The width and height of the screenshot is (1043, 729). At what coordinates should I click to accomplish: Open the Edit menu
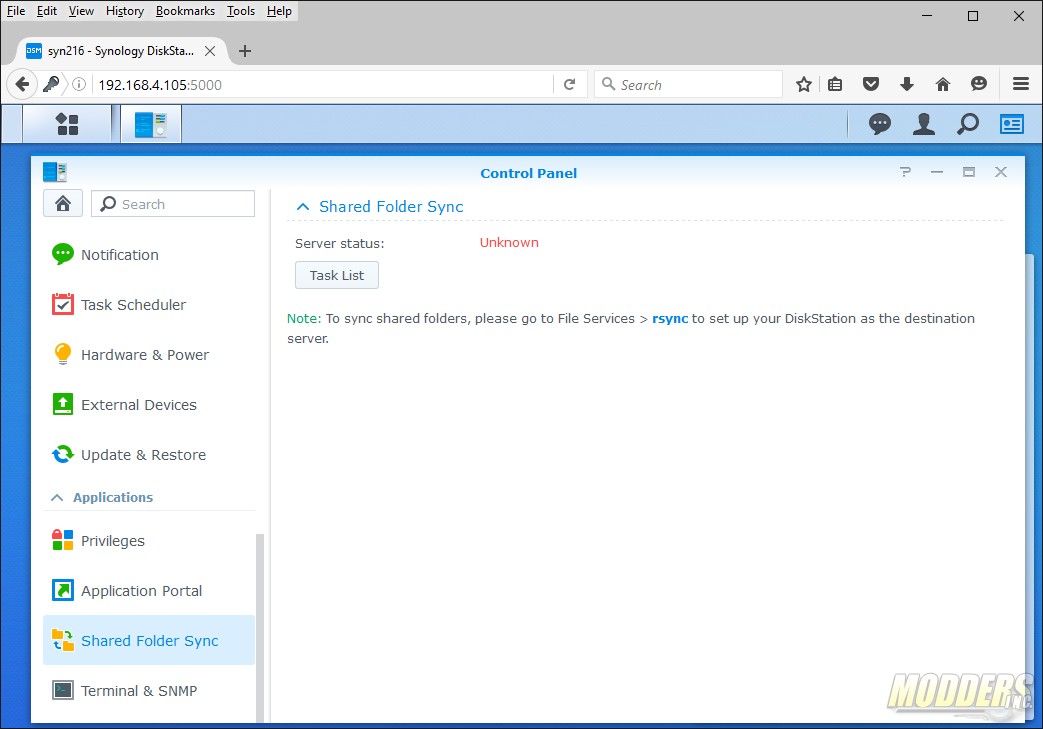point(47,11)
